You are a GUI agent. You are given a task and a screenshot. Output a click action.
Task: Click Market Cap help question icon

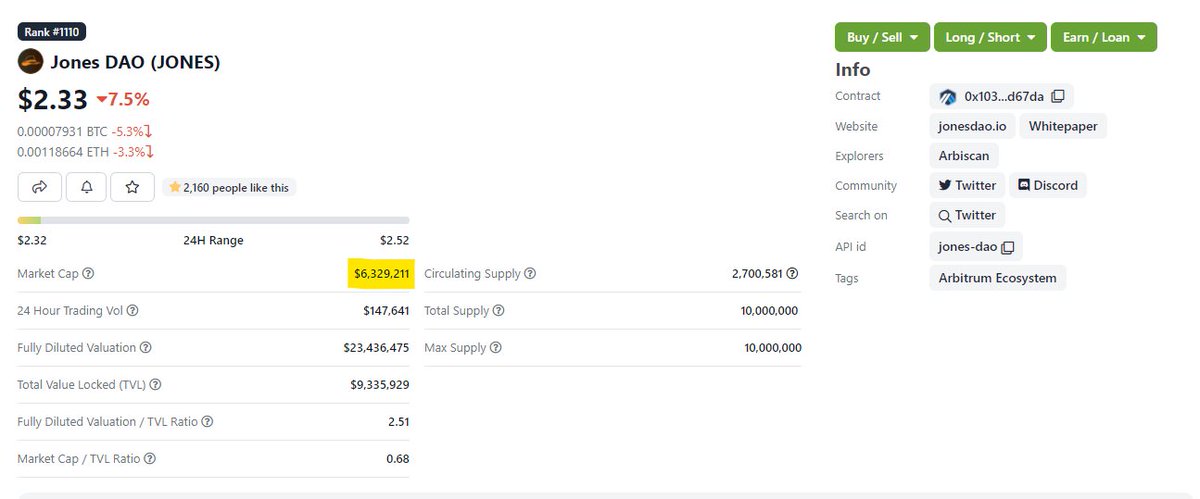pos(88,274)
